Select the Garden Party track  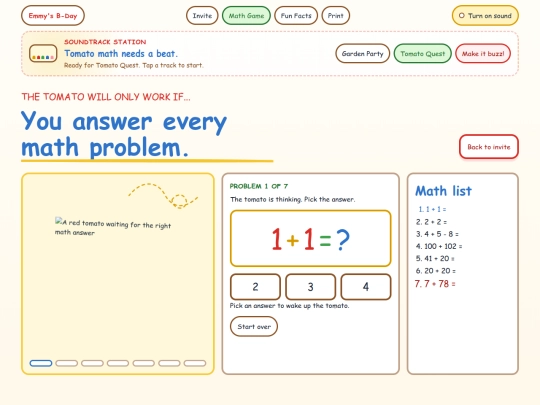(x=362, y=54)
